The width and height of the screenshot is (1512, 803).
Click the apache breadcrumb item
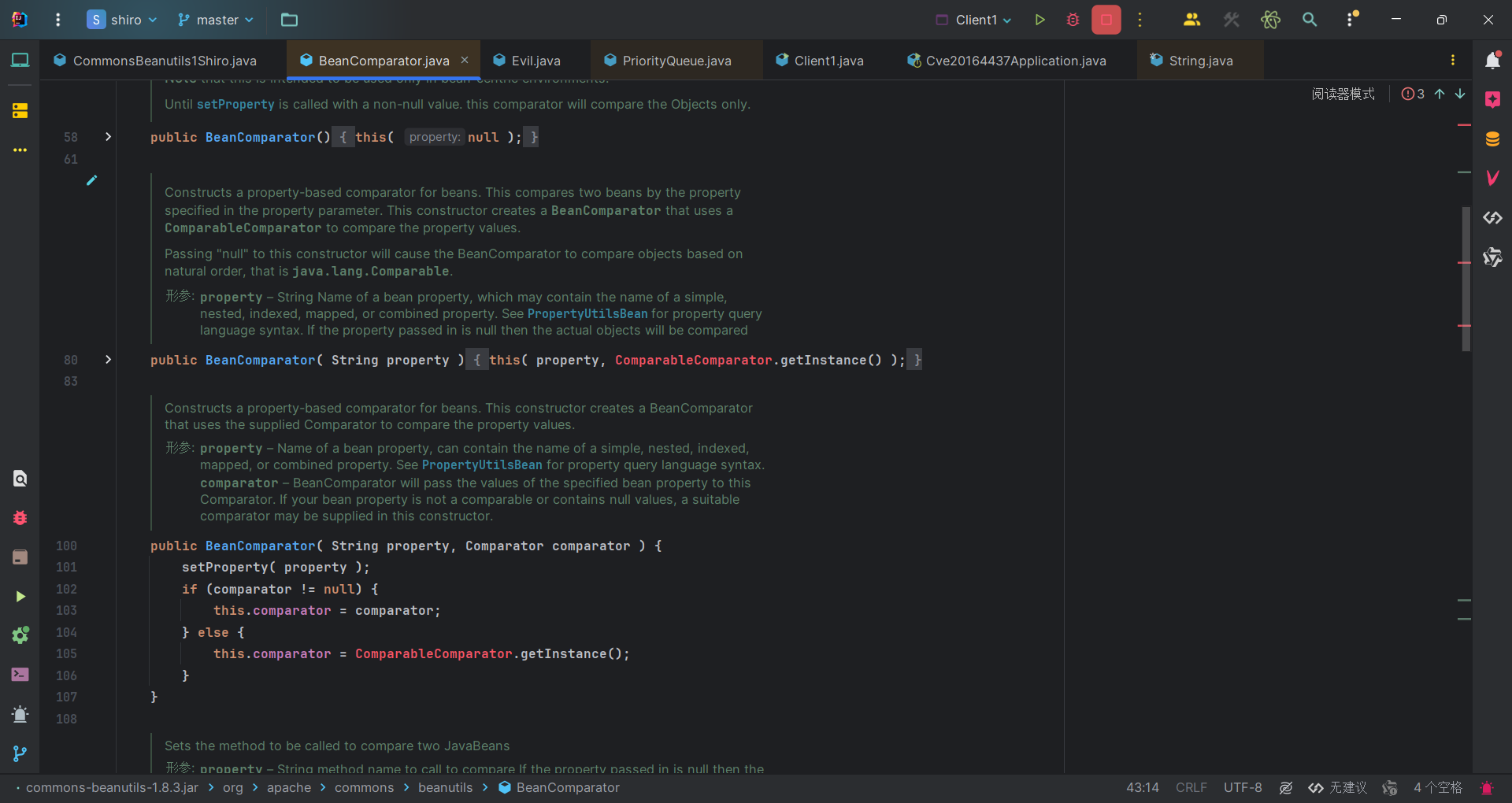pos(289,787)
